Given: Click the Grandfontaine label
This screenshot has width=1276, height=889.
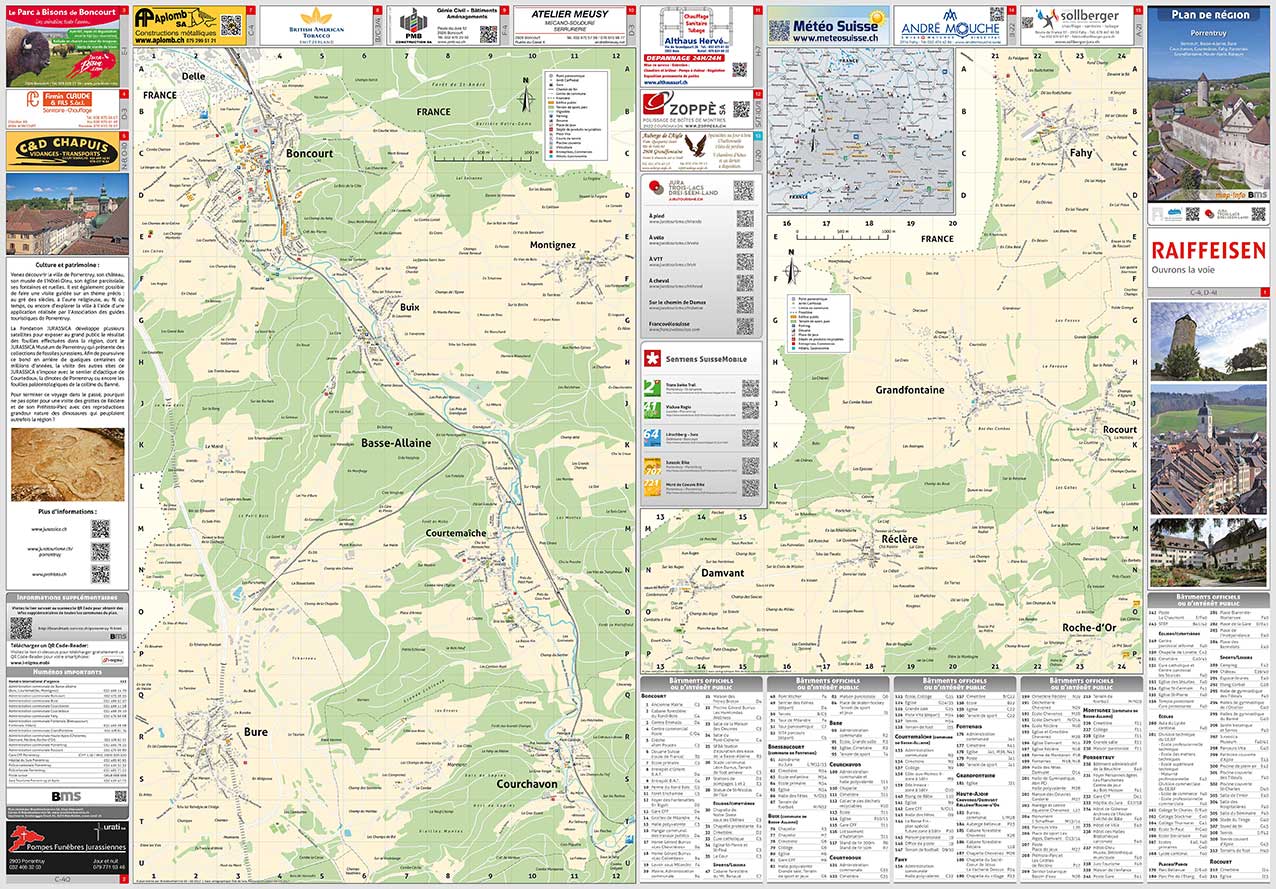Looking at the screenshot, I should 909,389.
